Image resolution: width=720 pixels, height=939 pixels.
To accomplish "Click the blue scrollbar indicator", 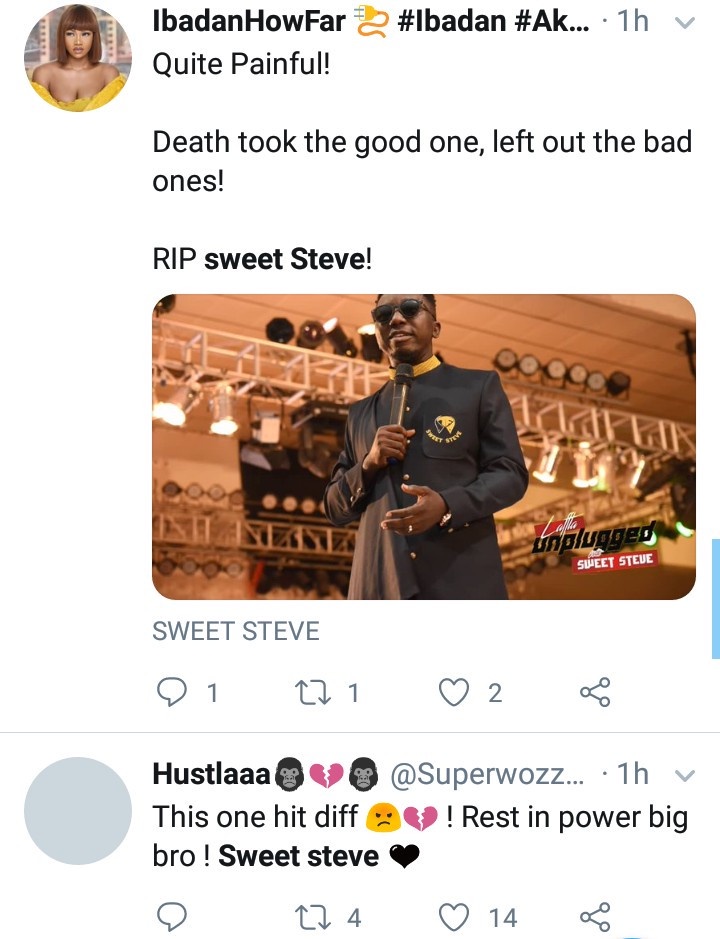I will pos(715,598).
